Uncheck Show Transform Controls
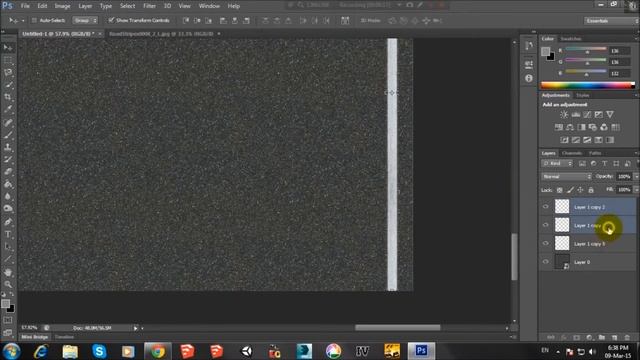 tap(111, 20)
